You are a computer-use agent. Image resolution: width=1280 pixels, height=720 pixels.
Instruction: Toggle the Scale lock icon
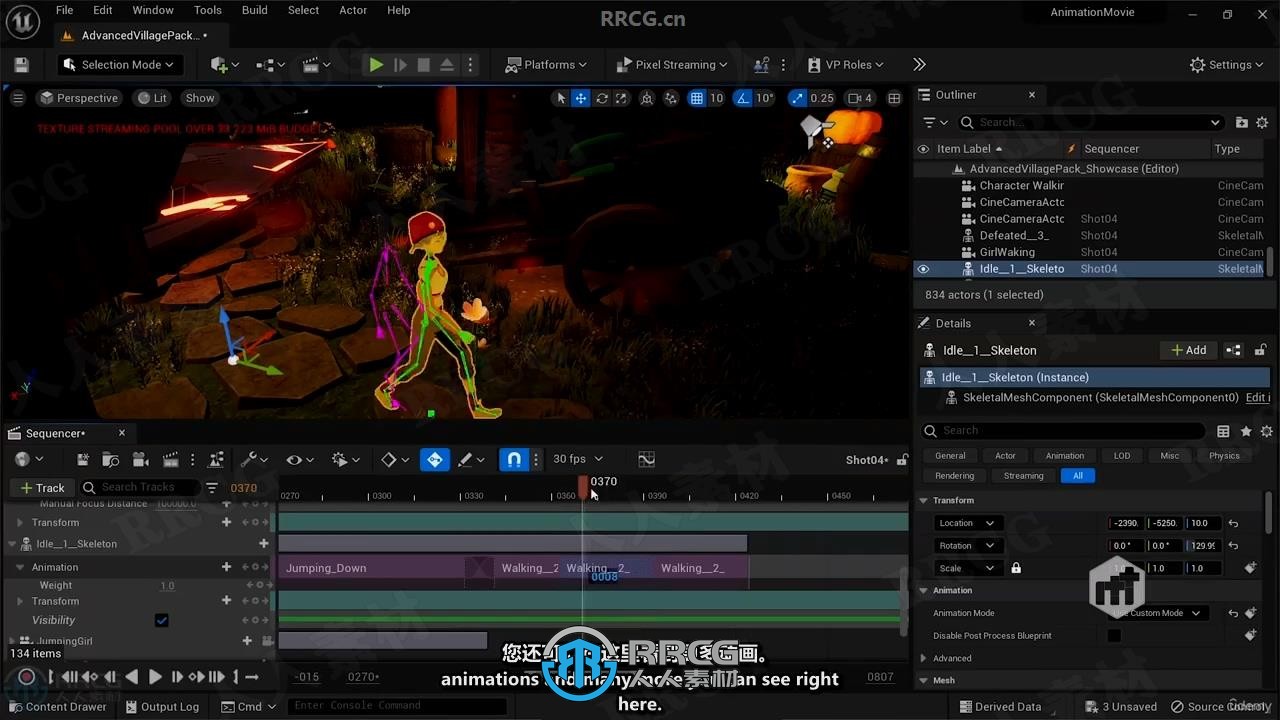pos(1016,568)
